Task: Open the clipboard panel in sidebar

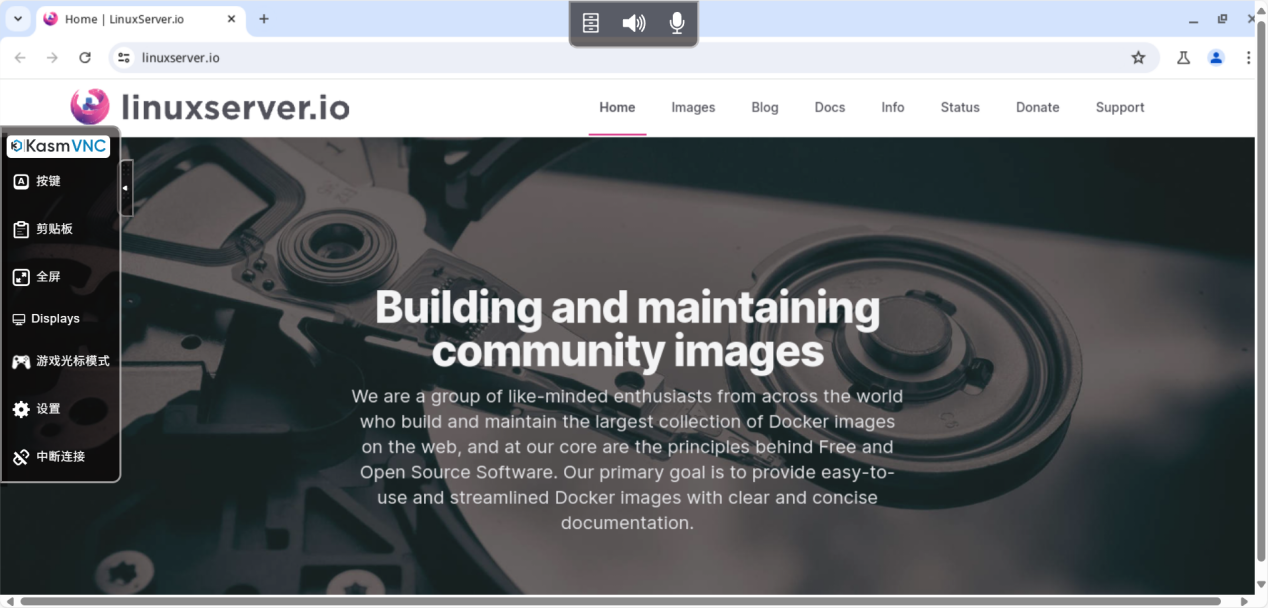Action: pyautogui.click(x=21, y=229)
